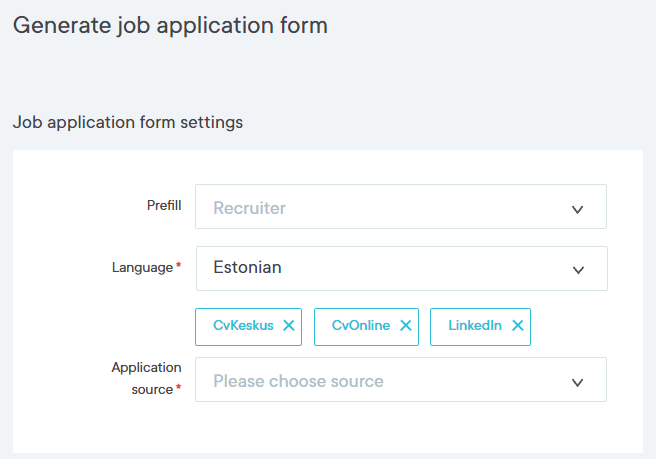Expand the 'Please choose source' dropdown
The height and width of the screenshot is (459, 656).
[400, 380]
